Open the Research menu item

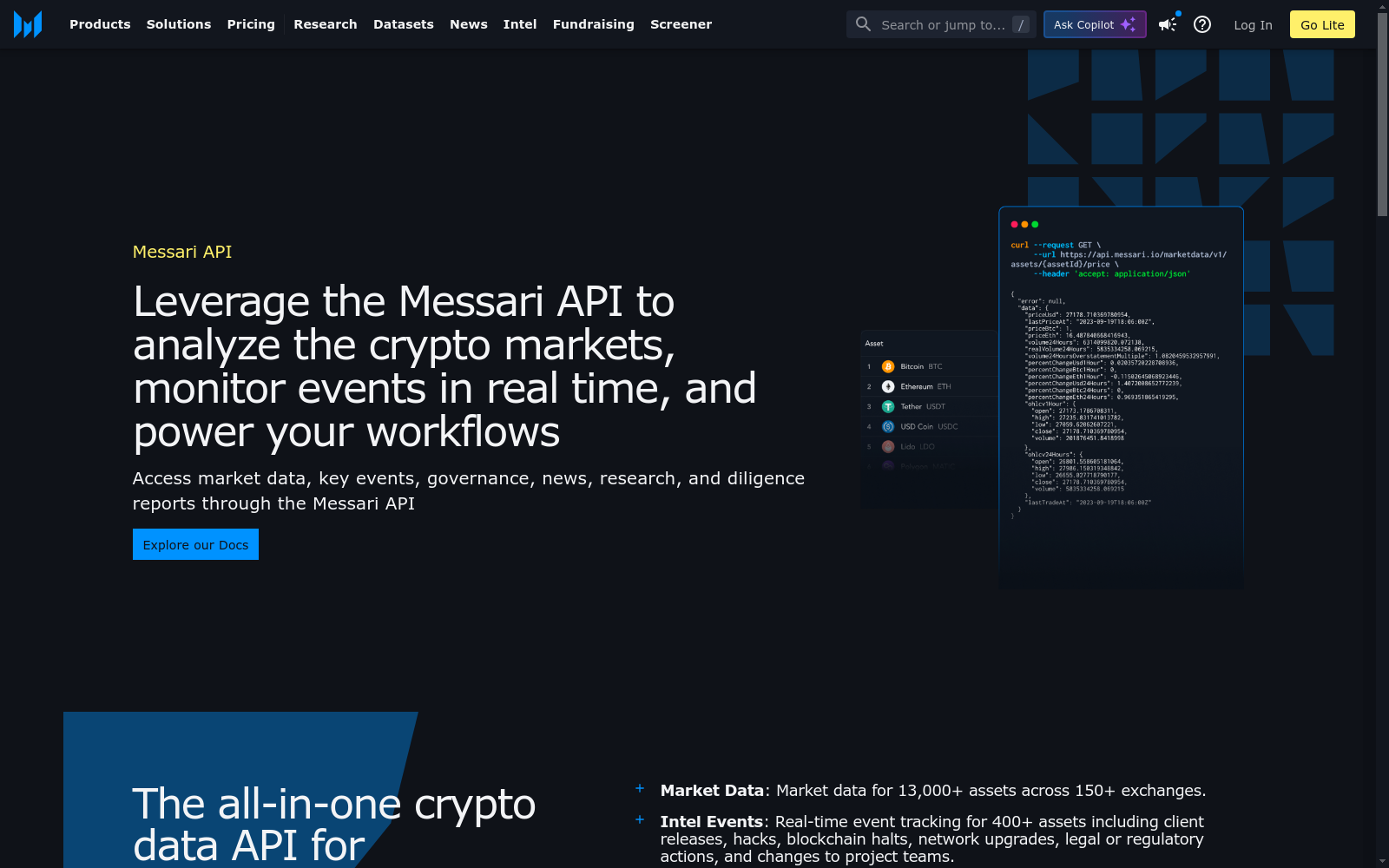(x=326, y=24)
